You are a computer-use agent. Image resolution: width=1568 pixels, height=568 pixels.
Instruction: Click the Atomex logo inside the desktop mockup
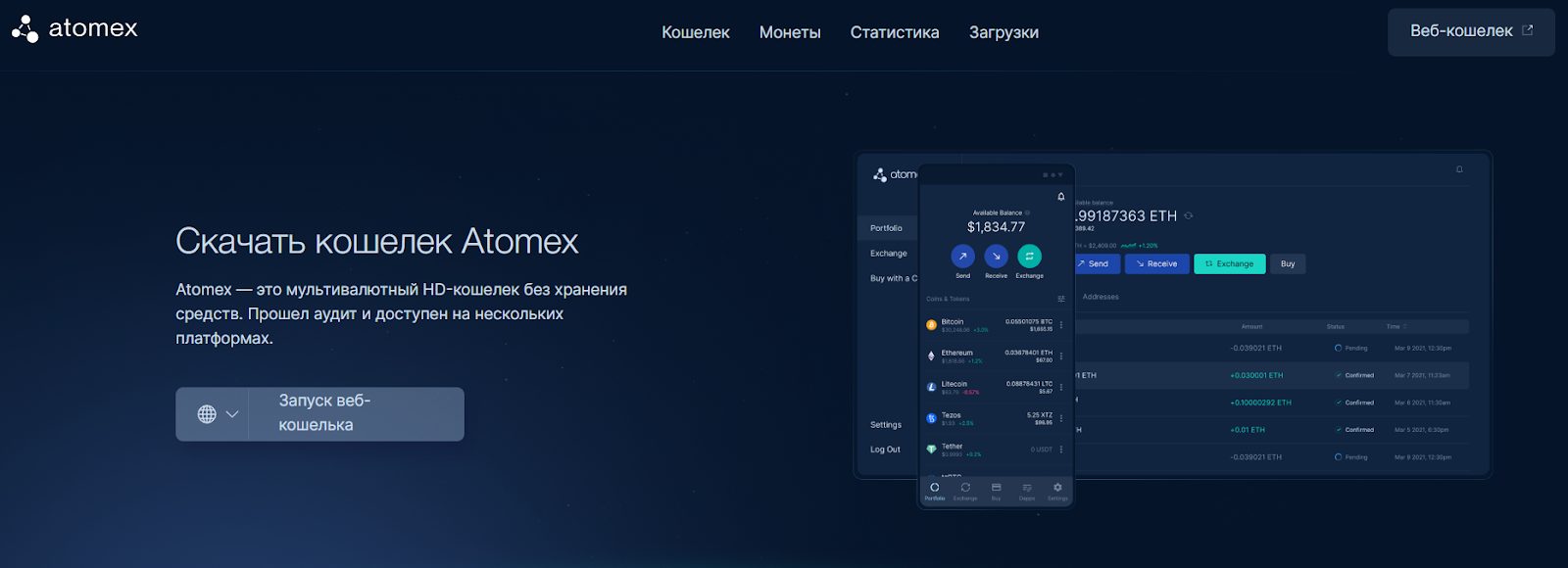(896, 174)
